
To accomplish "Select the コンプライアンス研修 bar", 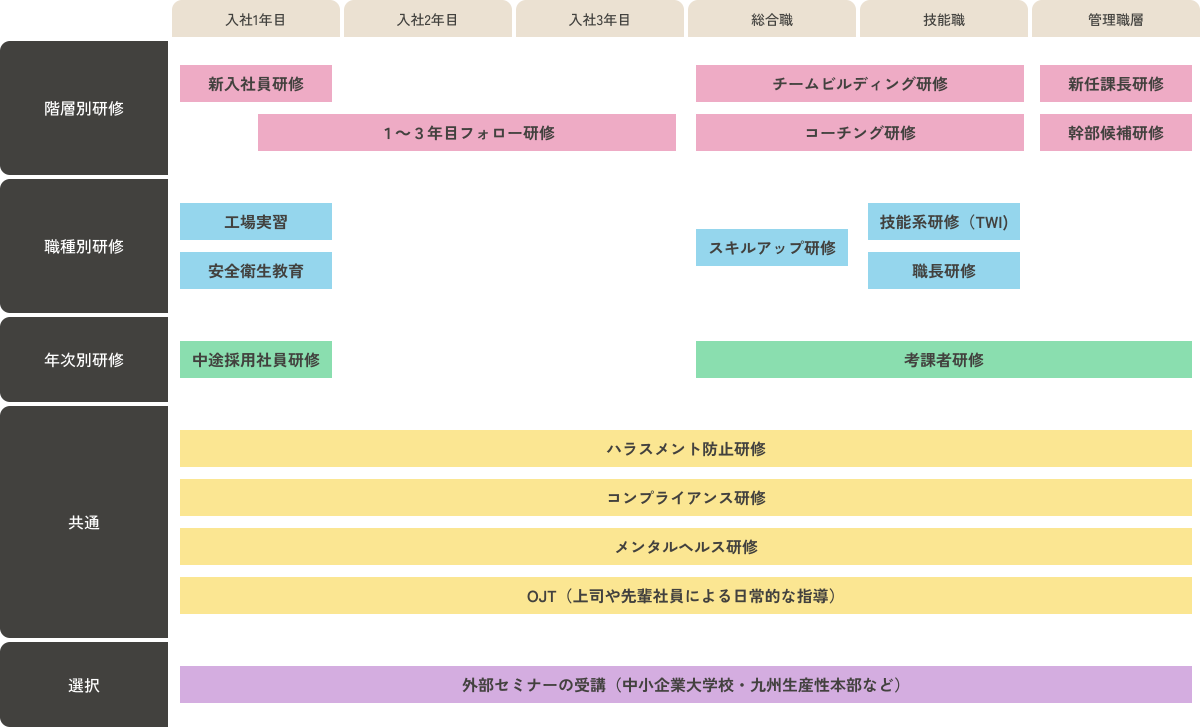I will [x=686, y=498].
